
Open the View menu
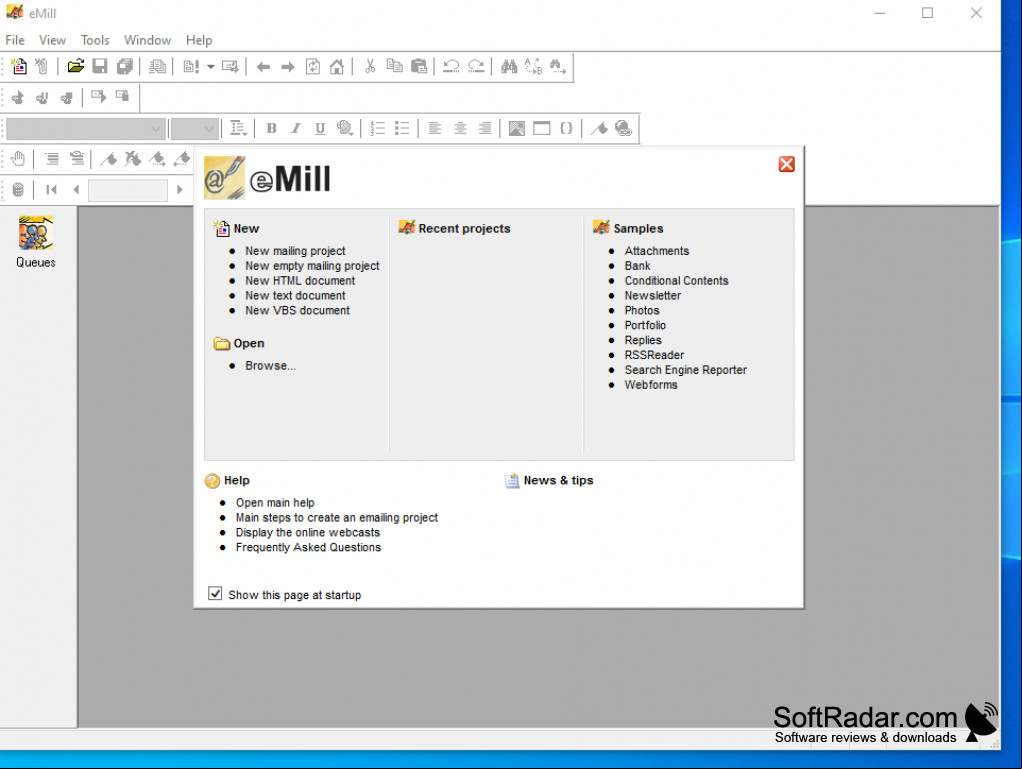(x=52, y=40)
